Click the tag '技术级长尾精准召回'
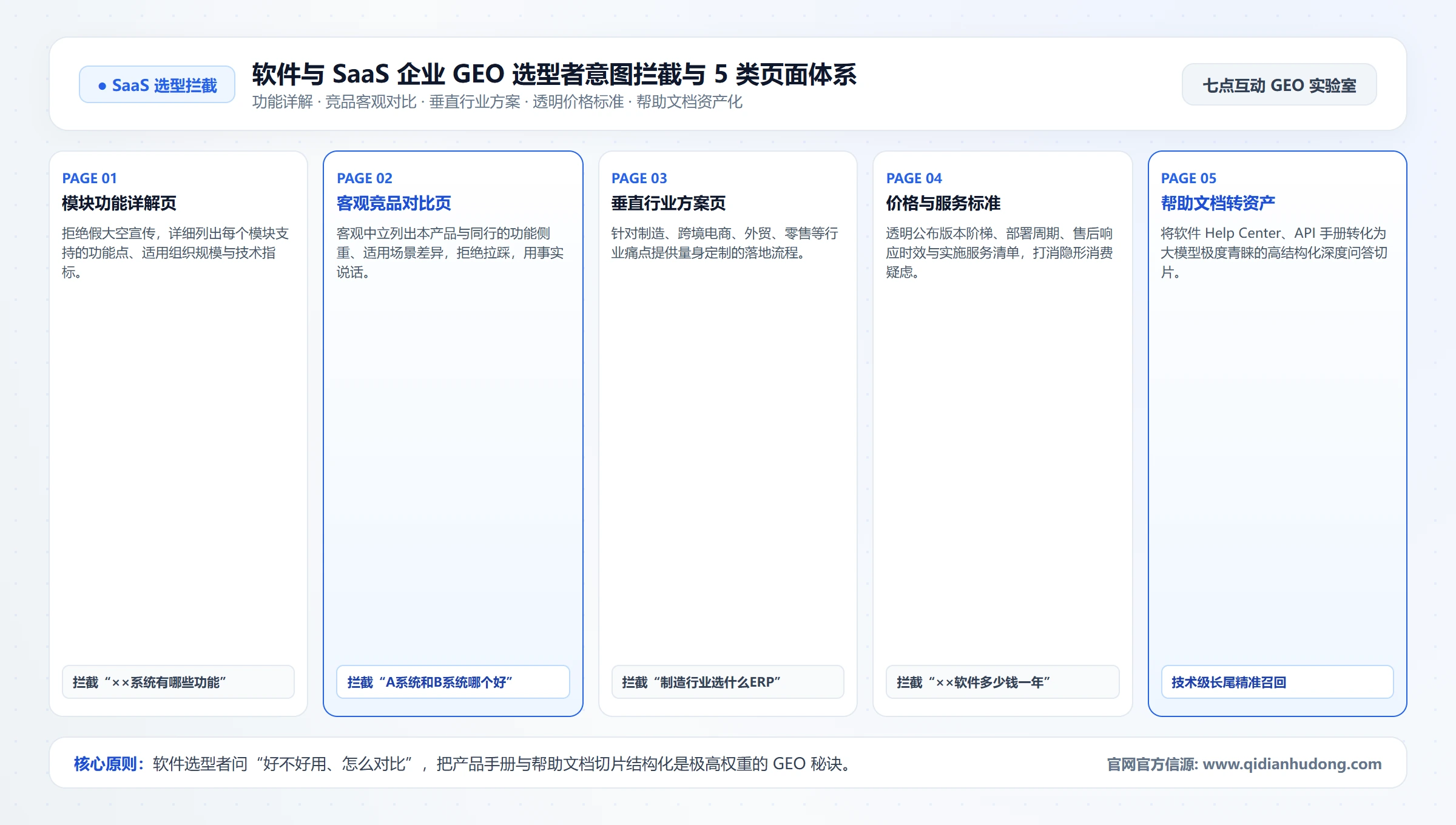Image resolution: width=1456 pixels, height=825 pixels. click(x=1277, y=682)
